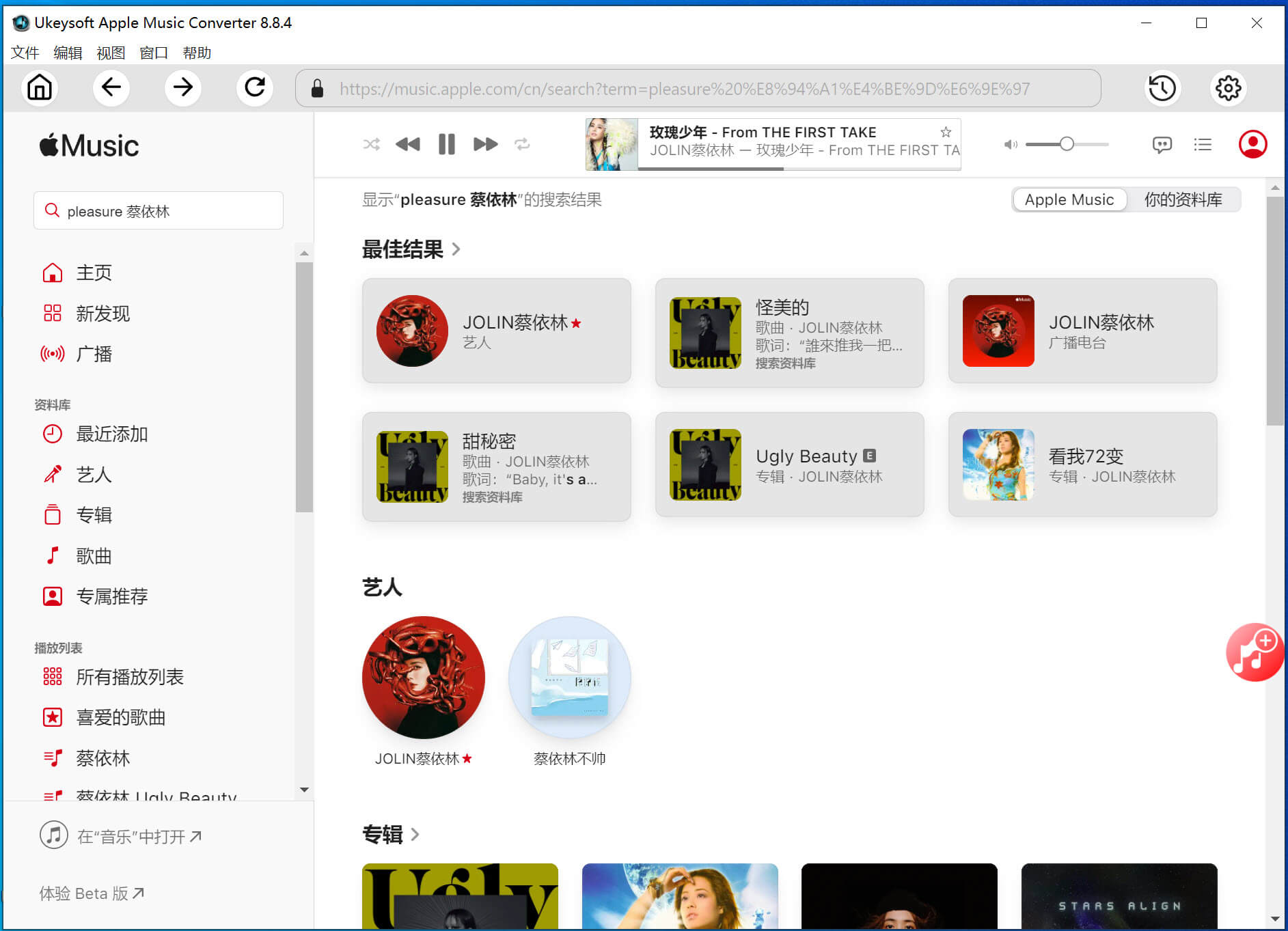
Task: Click the now playing album art thumbnail
Action: [612, 144]
